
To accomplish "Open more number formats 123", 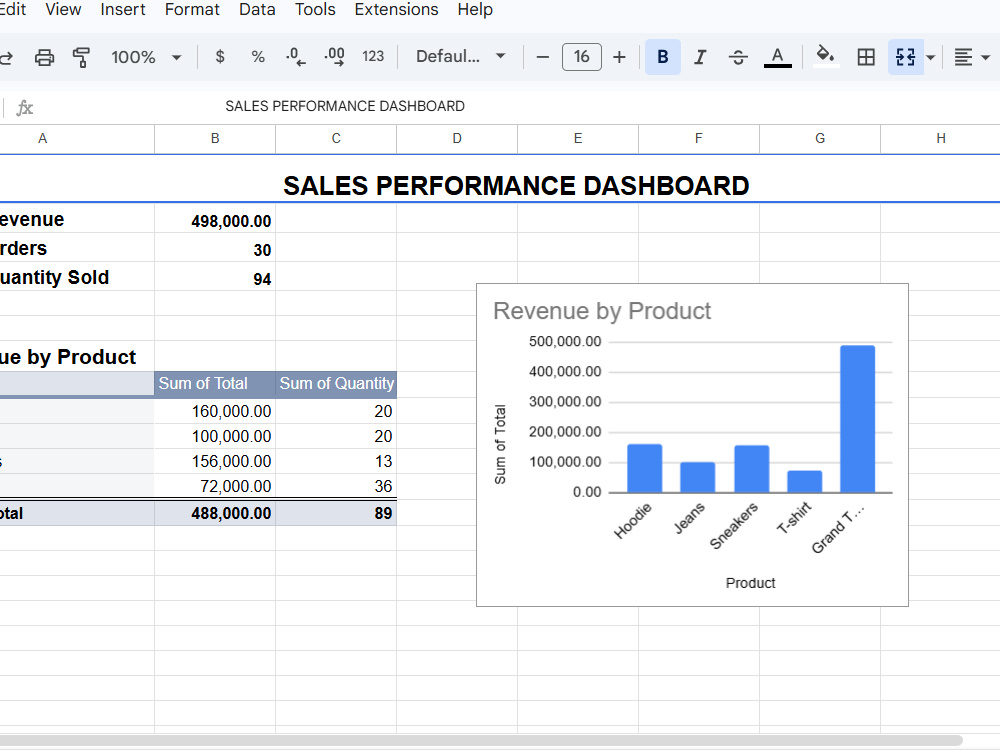I will (x=373, y=57).
